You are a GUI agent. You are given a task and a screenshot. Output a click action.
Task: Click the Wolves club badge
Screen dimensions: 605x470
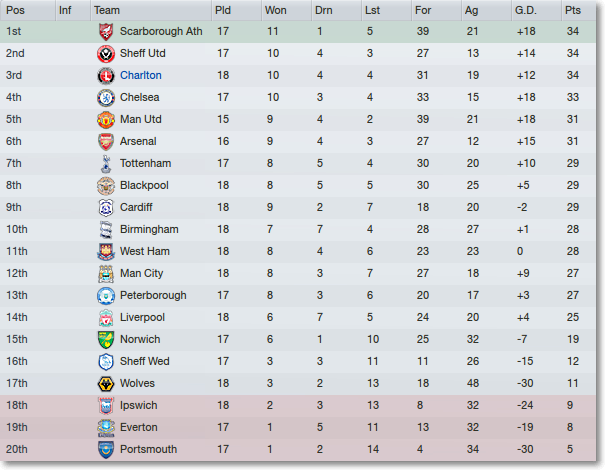[106, 384]
